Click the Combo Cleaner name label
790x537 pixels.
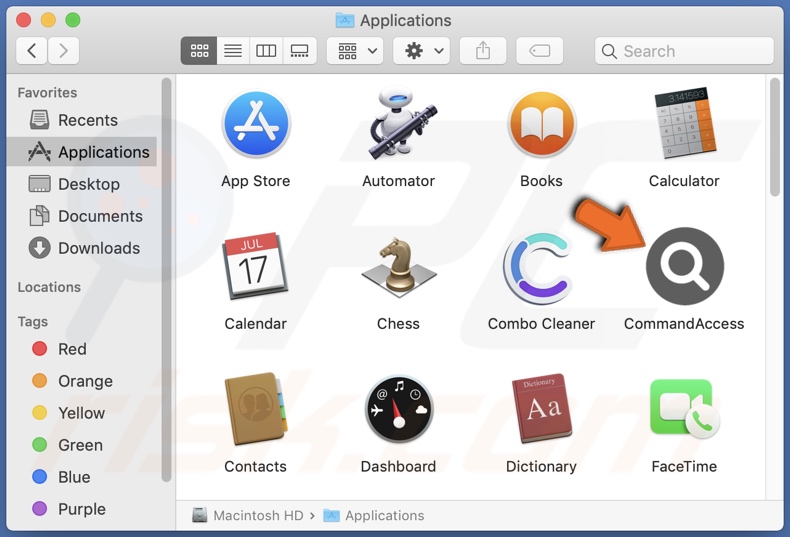(541, 323)
